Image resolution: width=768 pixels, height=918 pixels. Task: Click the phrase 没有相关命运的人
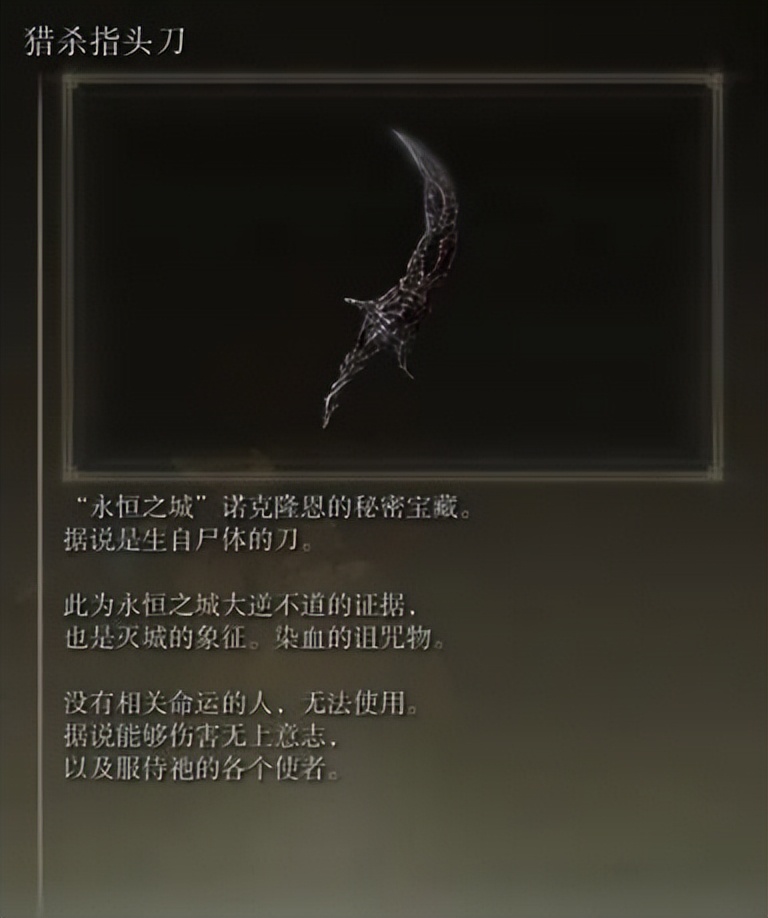point(168,703)
